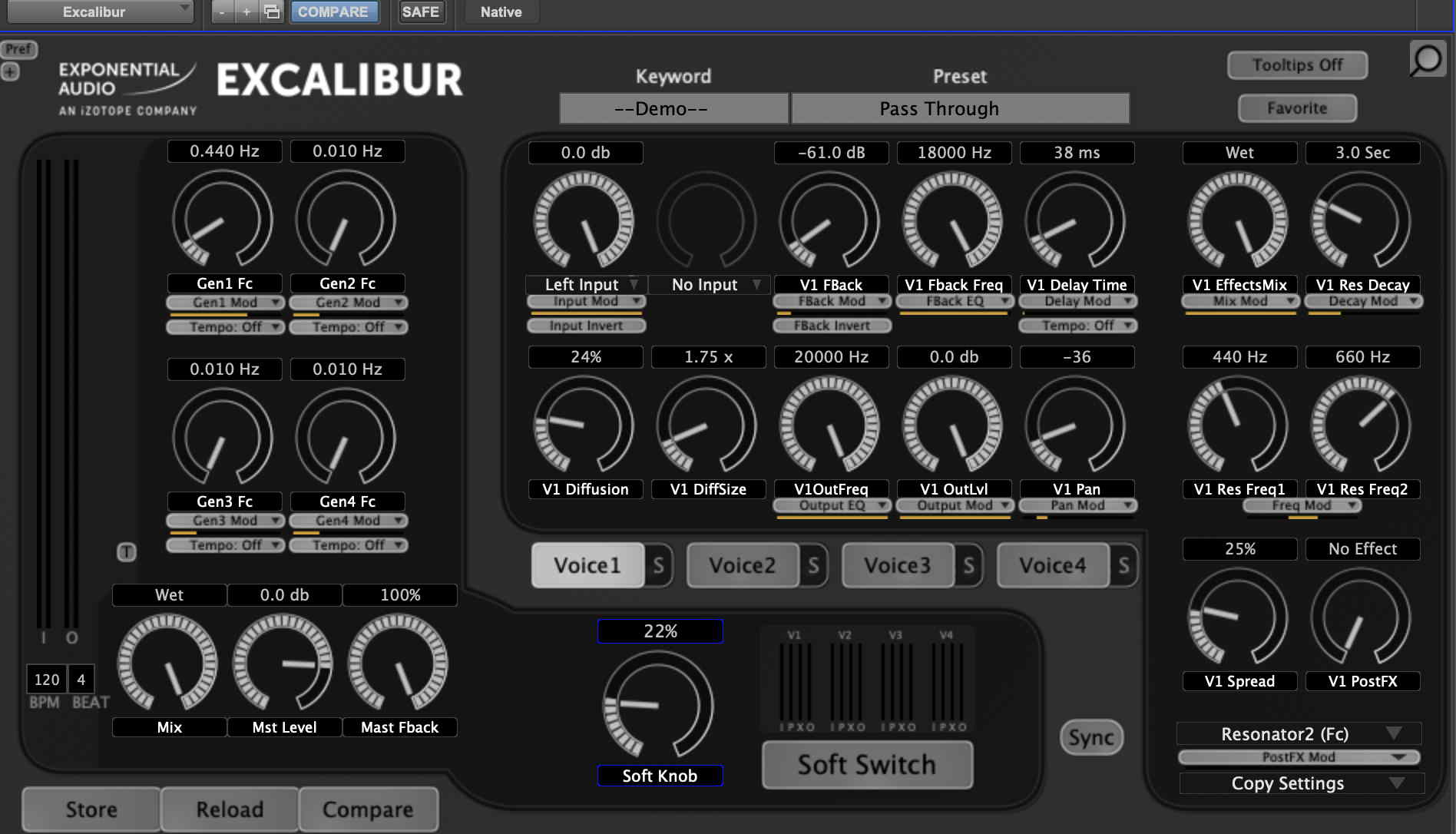Toggle Input Invert
The image size is (1456, 834).
point(586,326)
